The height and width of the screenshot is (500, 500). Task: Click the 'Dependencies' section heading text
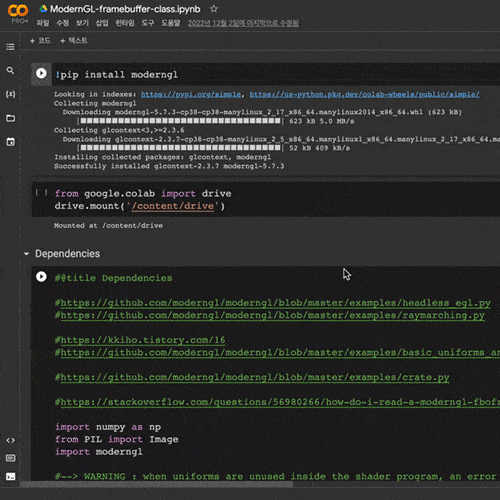(x=68, y=254)
